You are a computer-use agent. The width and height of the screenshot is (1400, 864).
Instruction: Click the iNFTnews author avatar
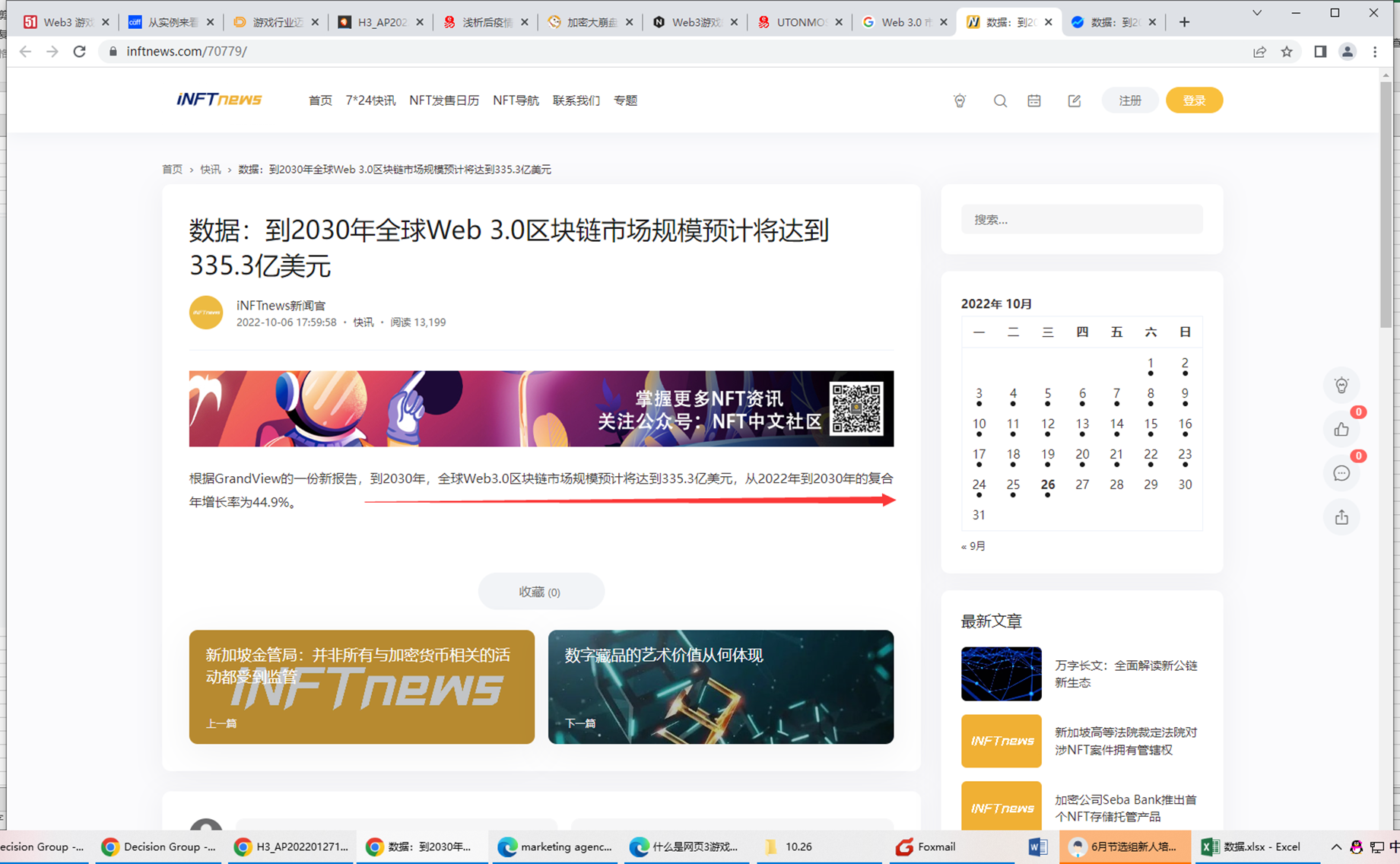[206, 313]
